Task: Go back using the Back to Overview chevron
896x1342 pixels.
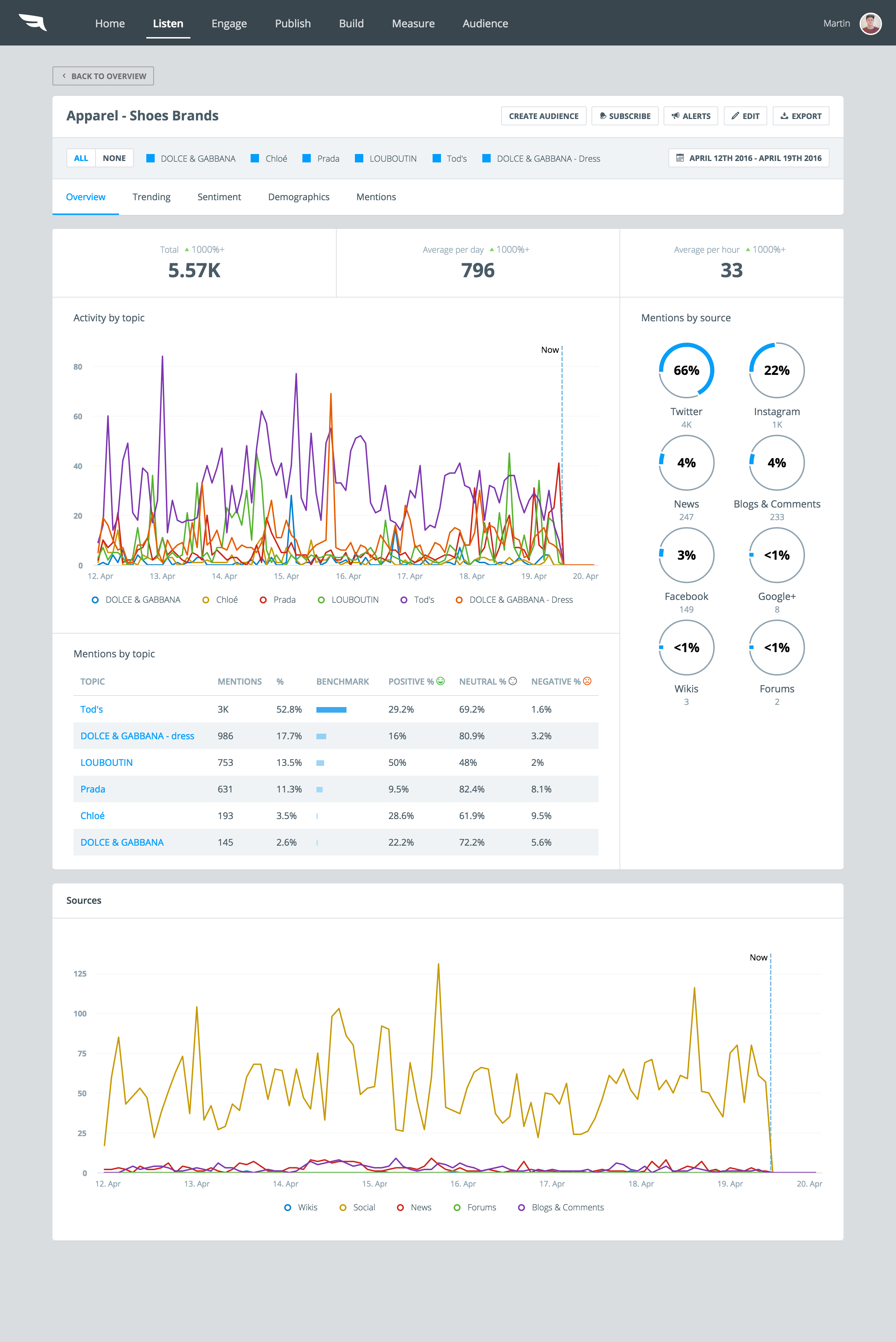Action: (64, 76)
